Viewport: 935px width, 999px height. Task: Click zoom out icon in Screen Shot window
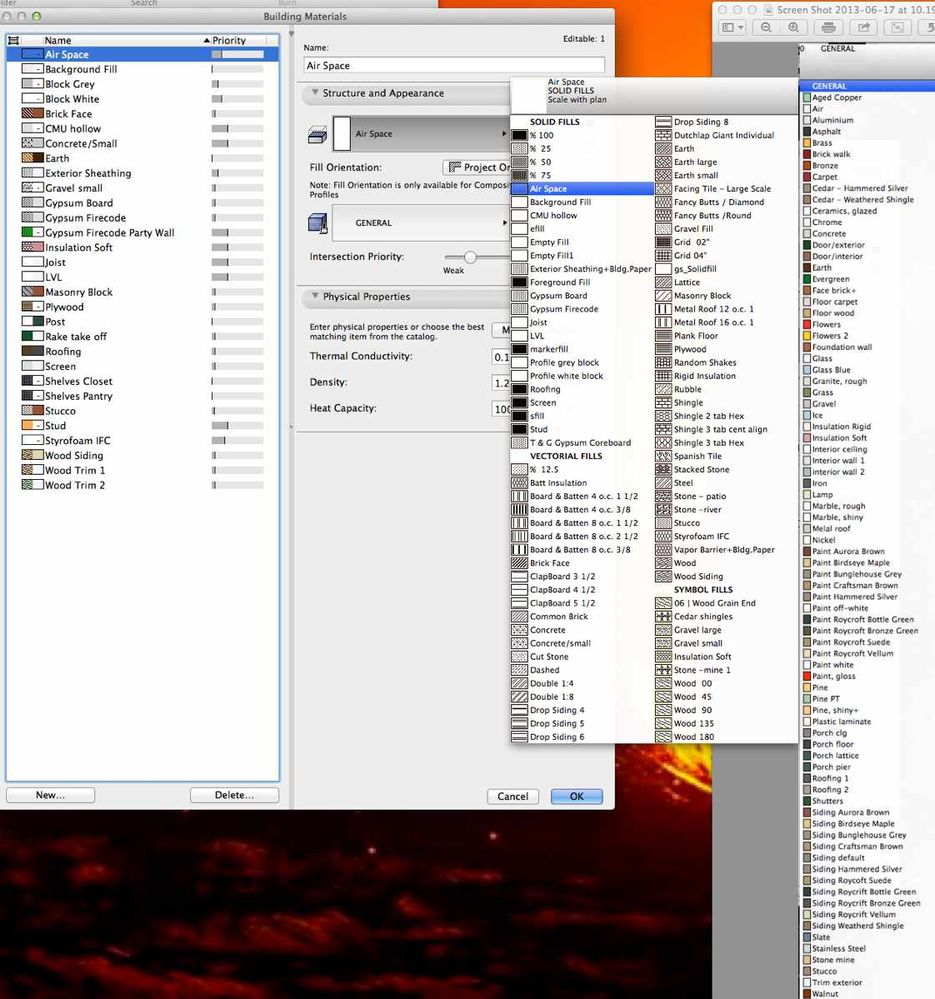point(766,27)
